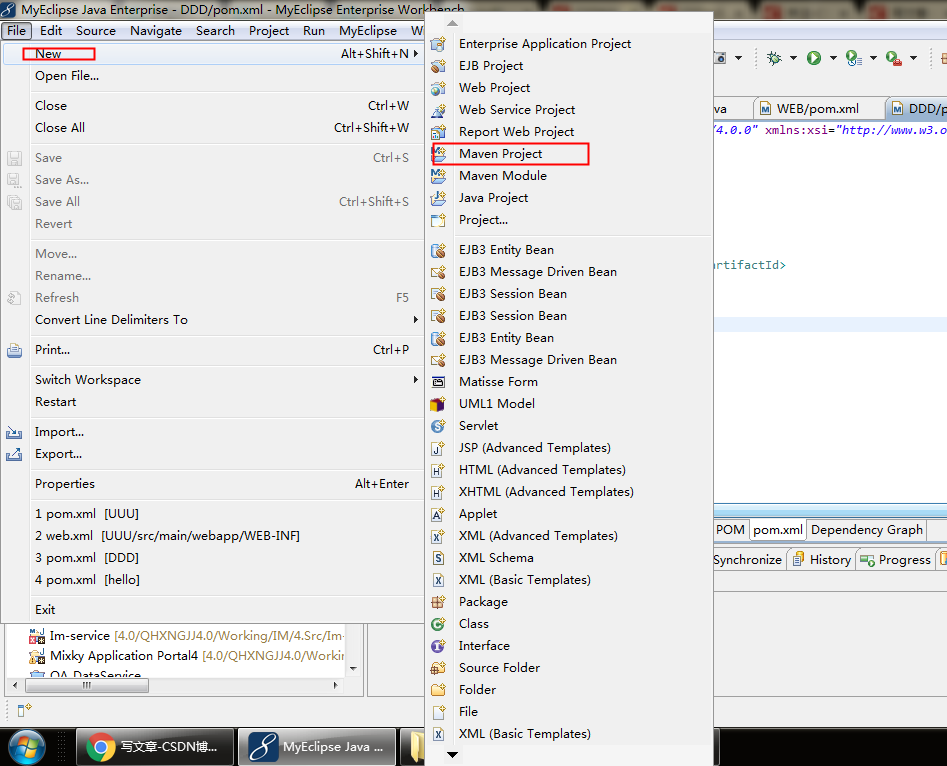Open the MyEclipse menu
Screen dimensions: 947x766
368,31
